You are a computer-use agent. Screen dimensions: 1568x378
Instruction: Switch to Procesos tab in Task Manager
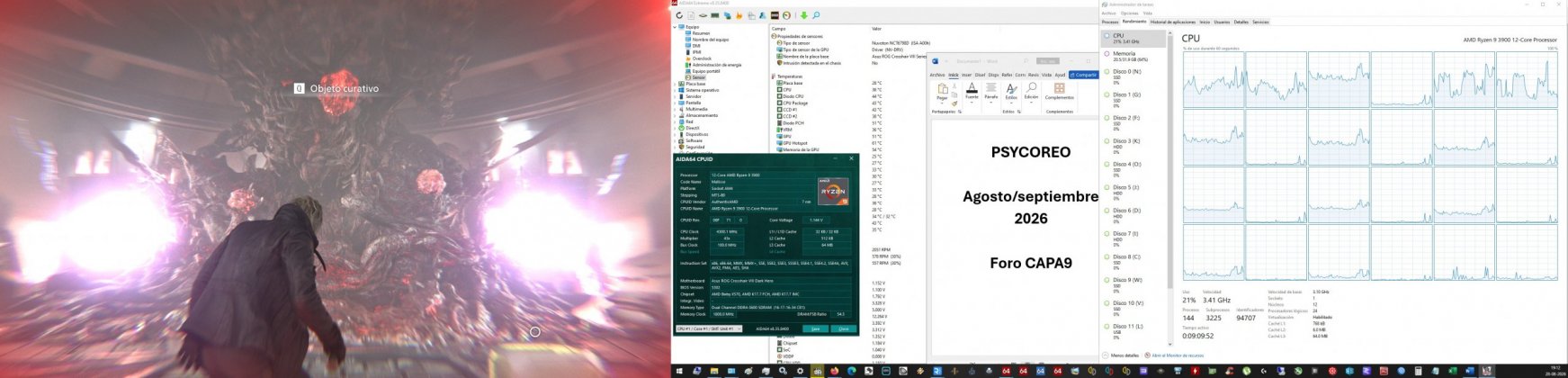1110,22
